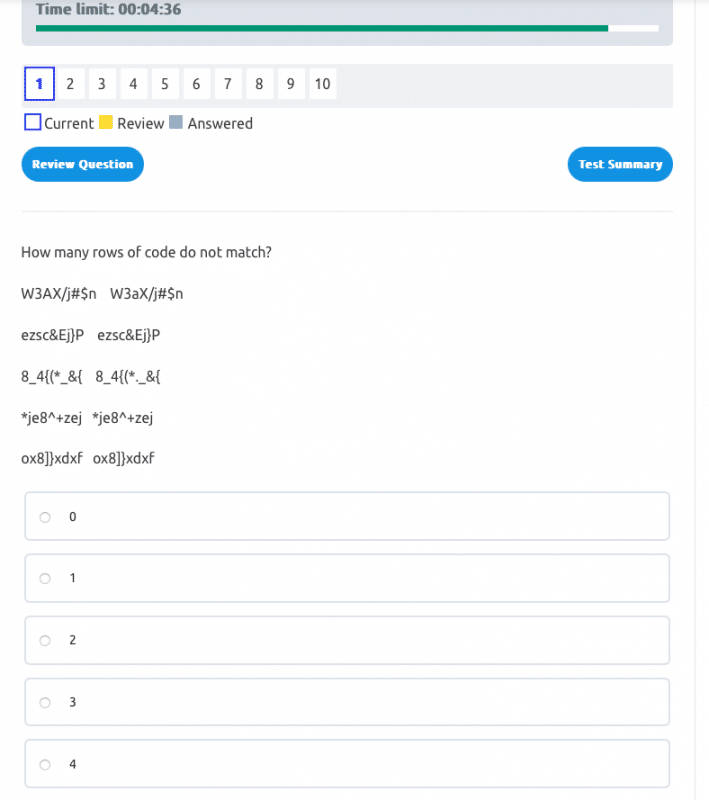Pick answer option 3
This screenshot has height=800, width=709.
pos(45,702)
